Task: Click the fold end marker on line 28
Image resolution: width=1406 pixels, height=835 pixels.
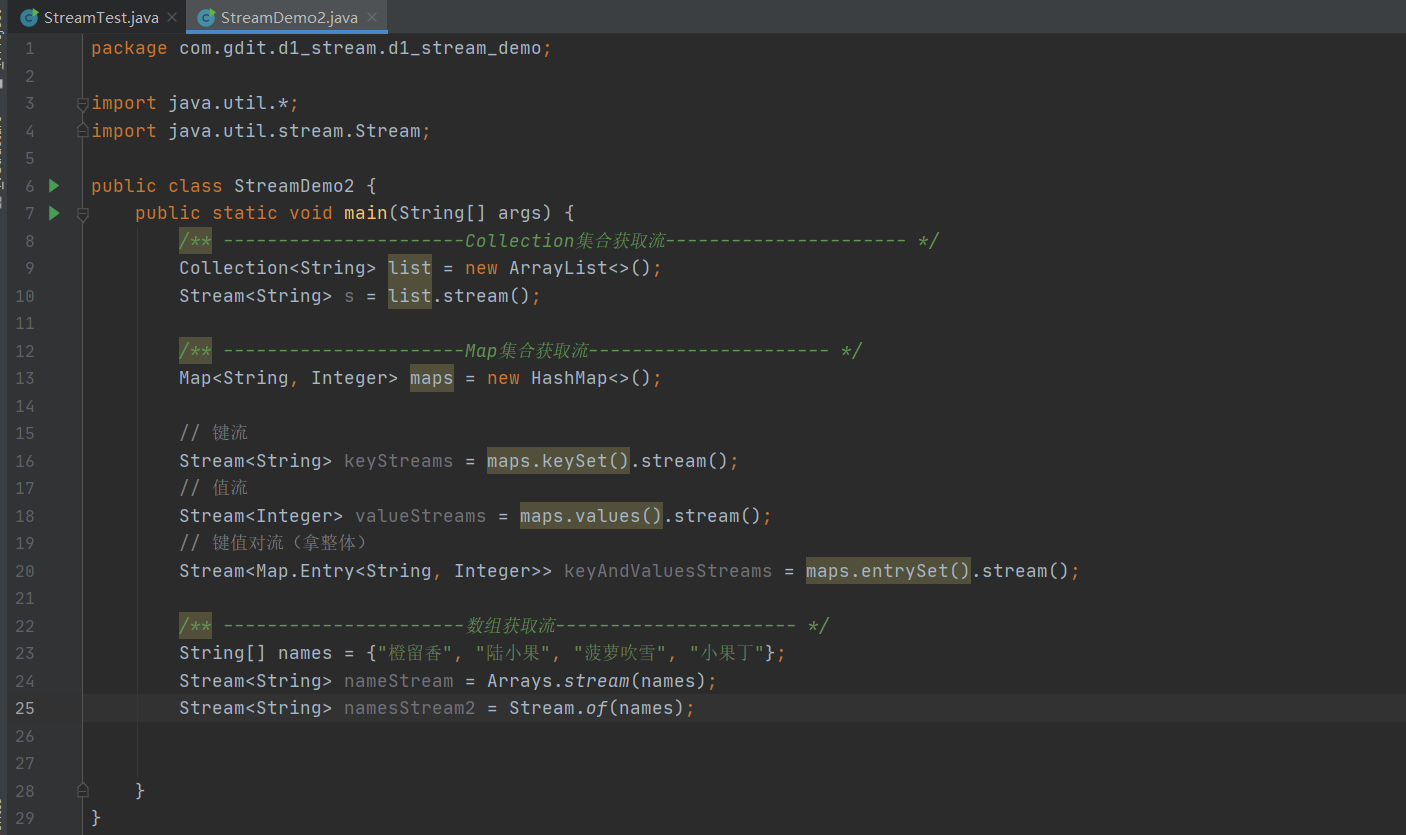Action: 82,790
